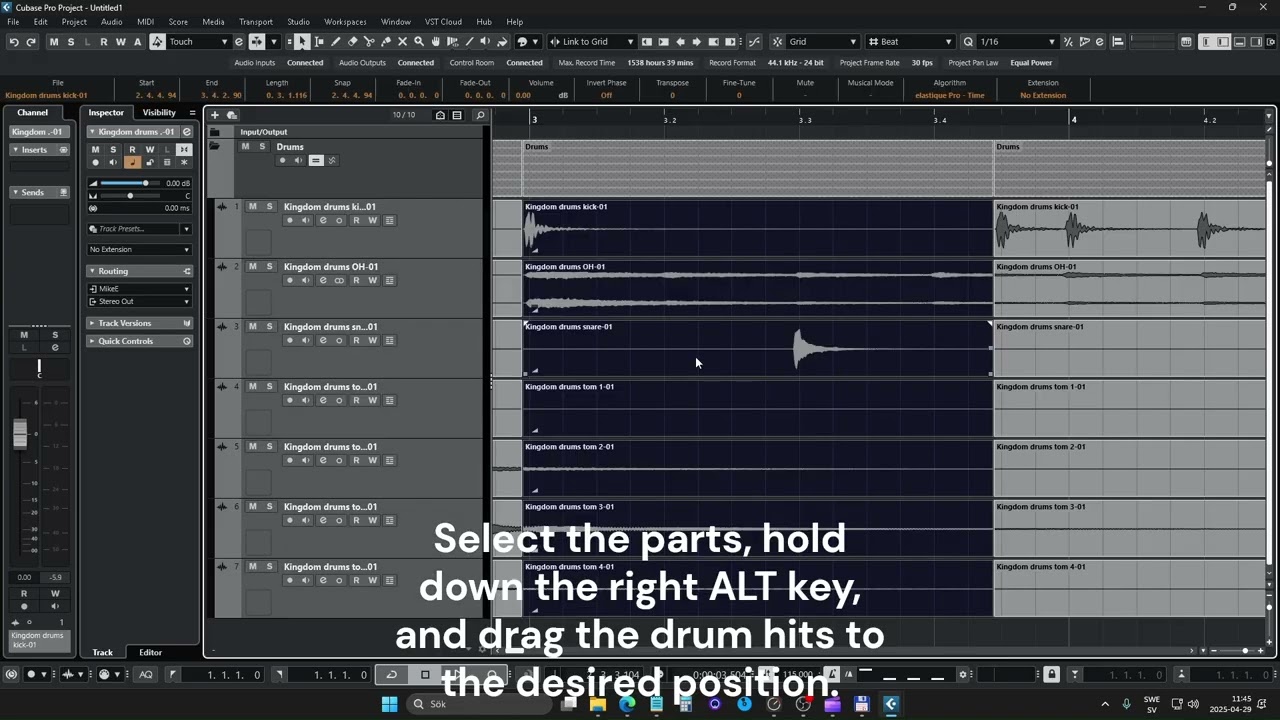Switch to the Editor tab
Image resolution: width=1280 pixels, height=720 pixels.
(150, 652)
